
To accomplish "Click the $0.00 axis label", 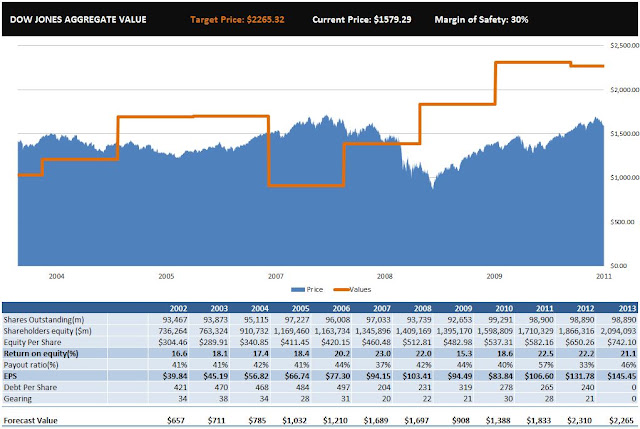I will [619, 266].
